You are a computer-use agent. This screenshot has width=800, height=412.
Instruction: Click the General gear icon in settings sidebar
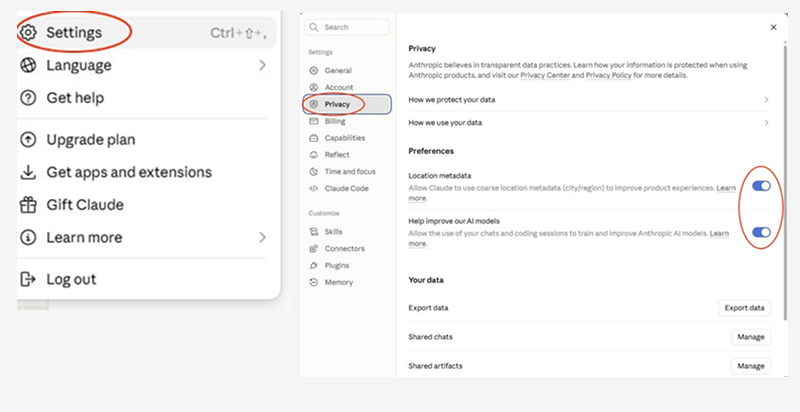pos(314,71)
